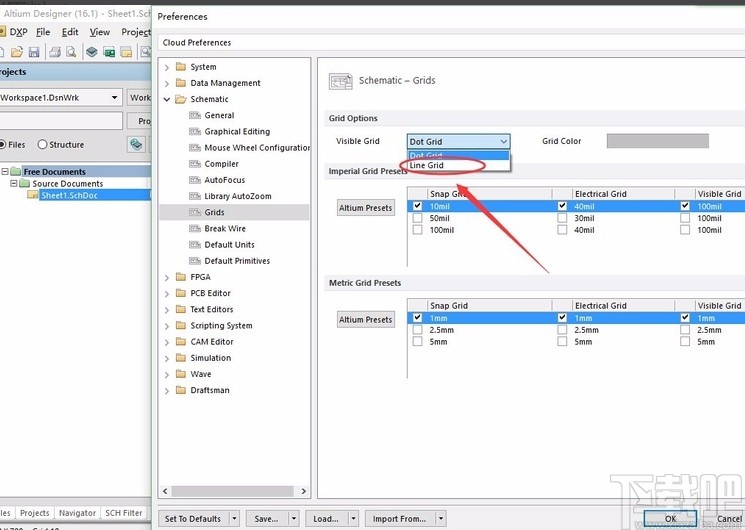Expand the PCB Editor tree node

167,294
